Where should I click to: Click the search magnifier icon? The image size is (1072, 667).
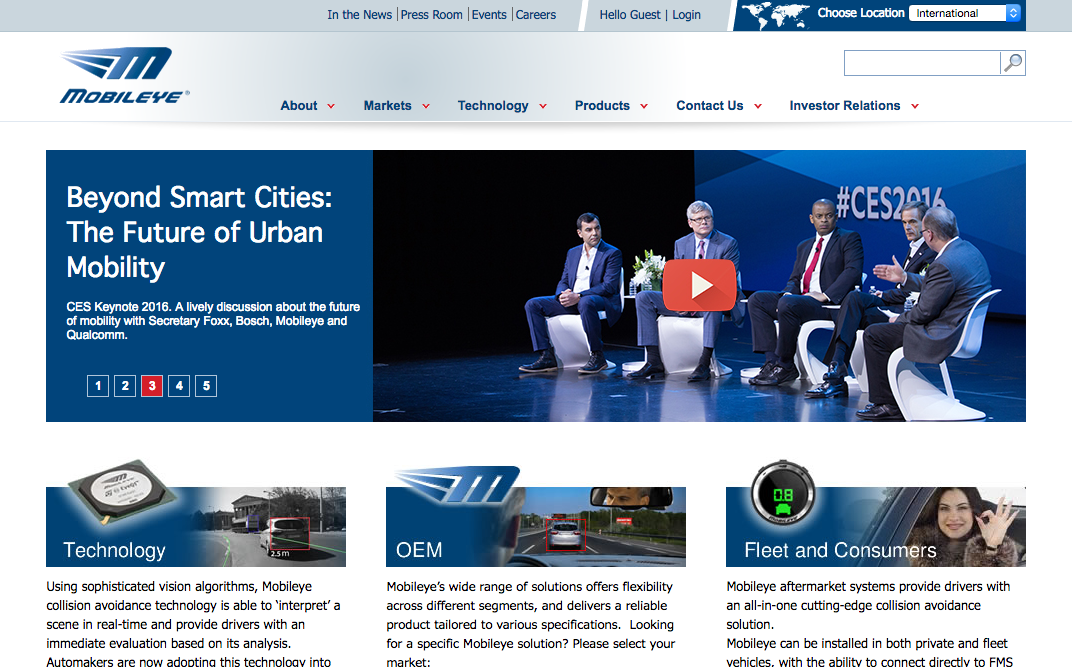coord(1013,63)
